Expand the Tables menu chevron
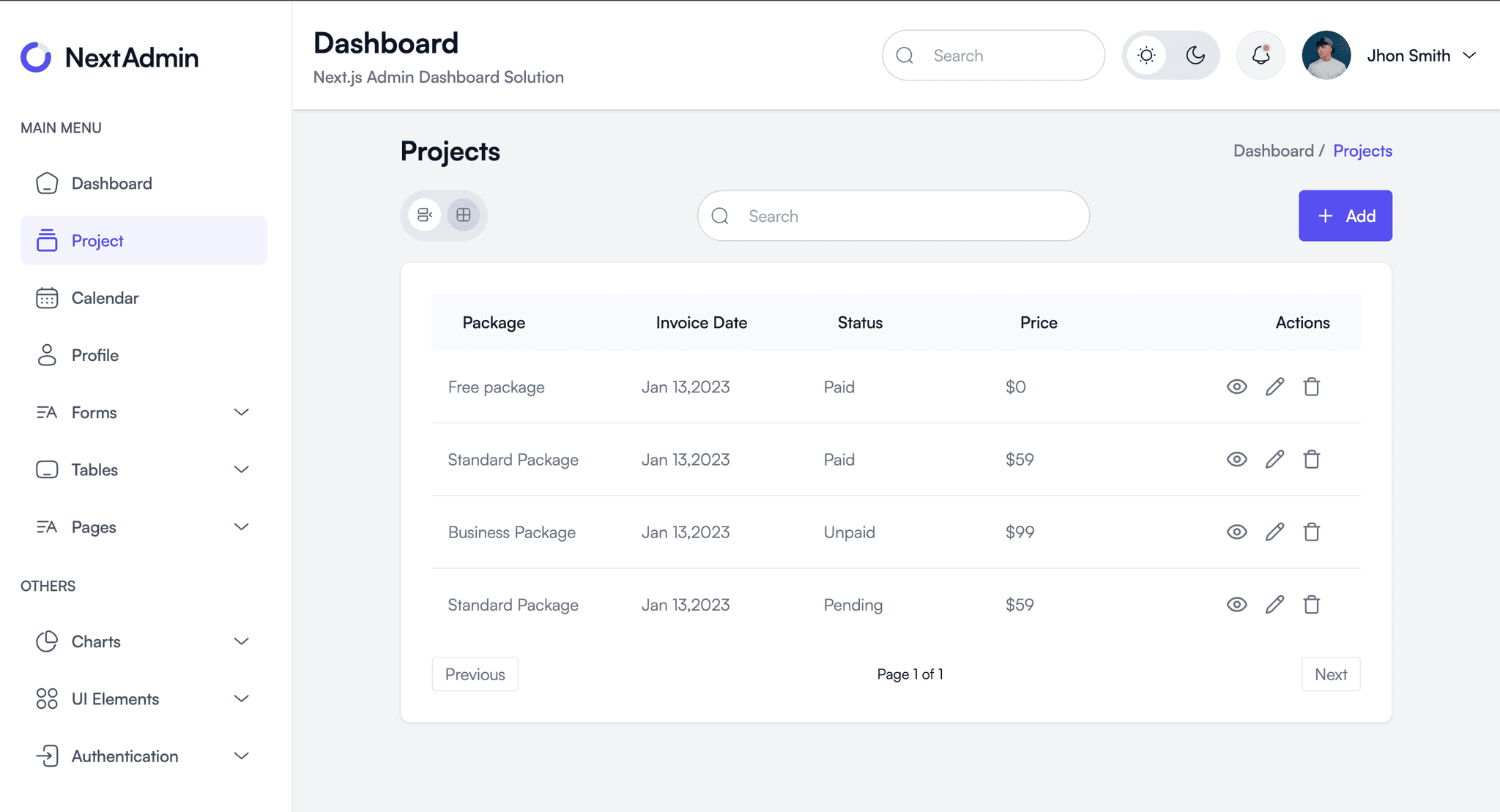1500x812 pixels. point(242,469)
